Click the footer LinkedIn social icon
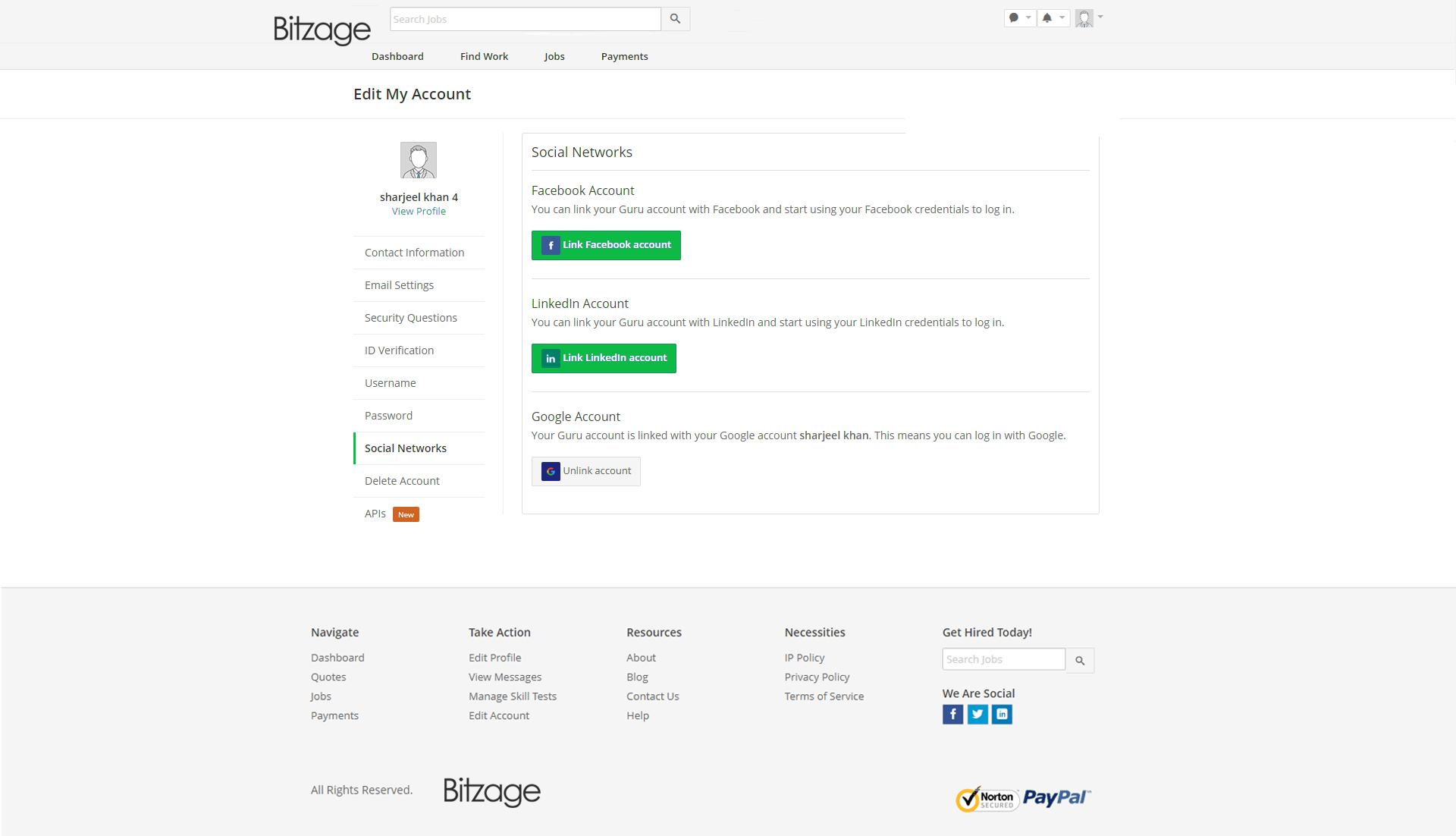 1002,714
